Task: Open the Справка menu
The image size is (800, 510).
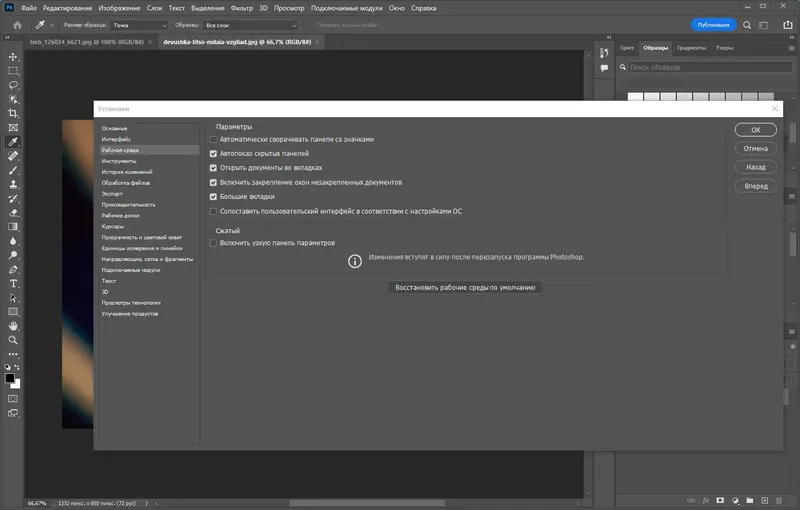Action: pos(423,8)
